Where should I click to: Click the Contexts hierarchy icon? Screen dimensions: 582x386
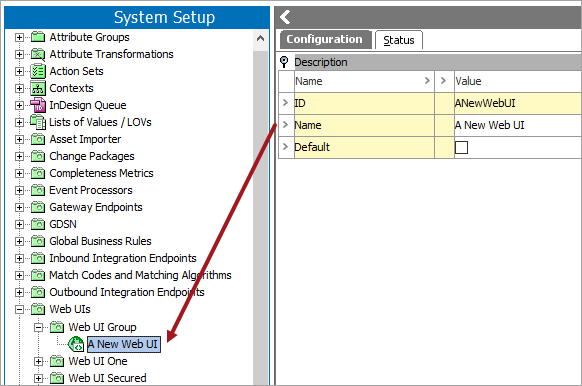[38, 88]
